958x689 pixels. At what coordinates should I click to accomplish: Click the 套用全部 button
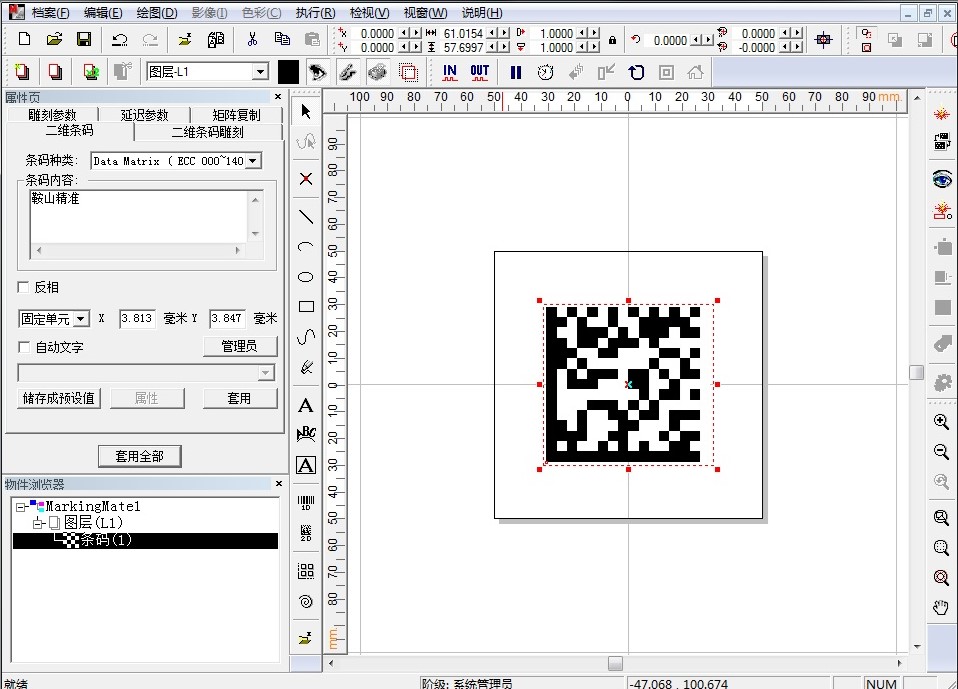(140, 456)
